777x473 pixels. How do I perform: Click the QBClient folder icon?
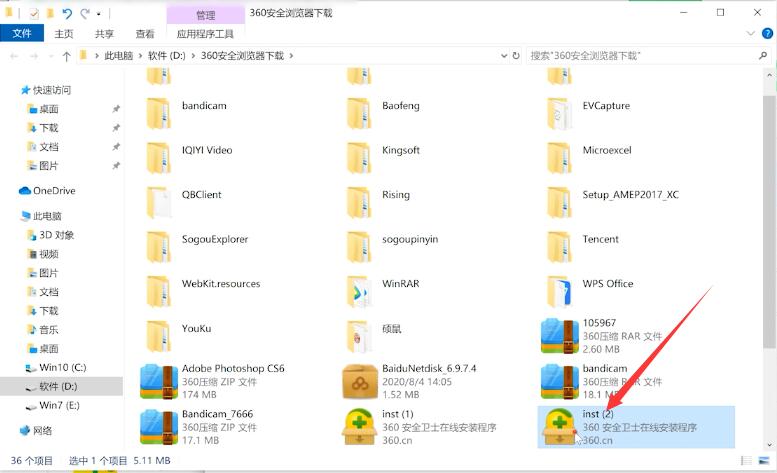pos(159,203)
